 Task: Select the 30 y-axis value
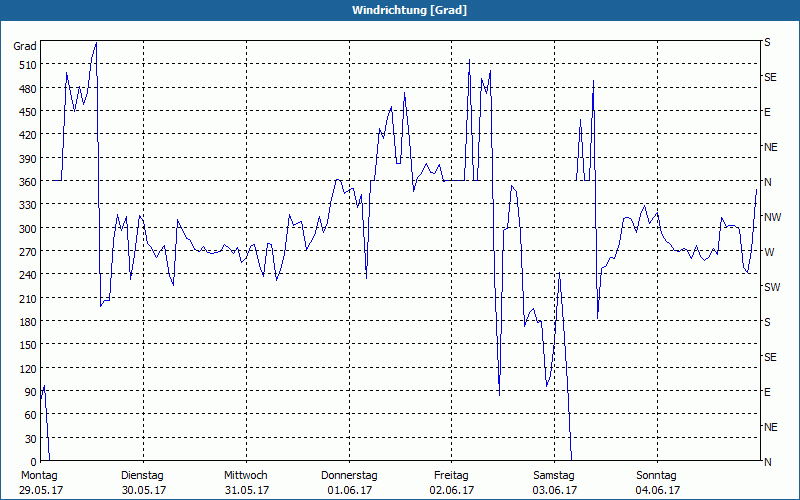point(31,439)
